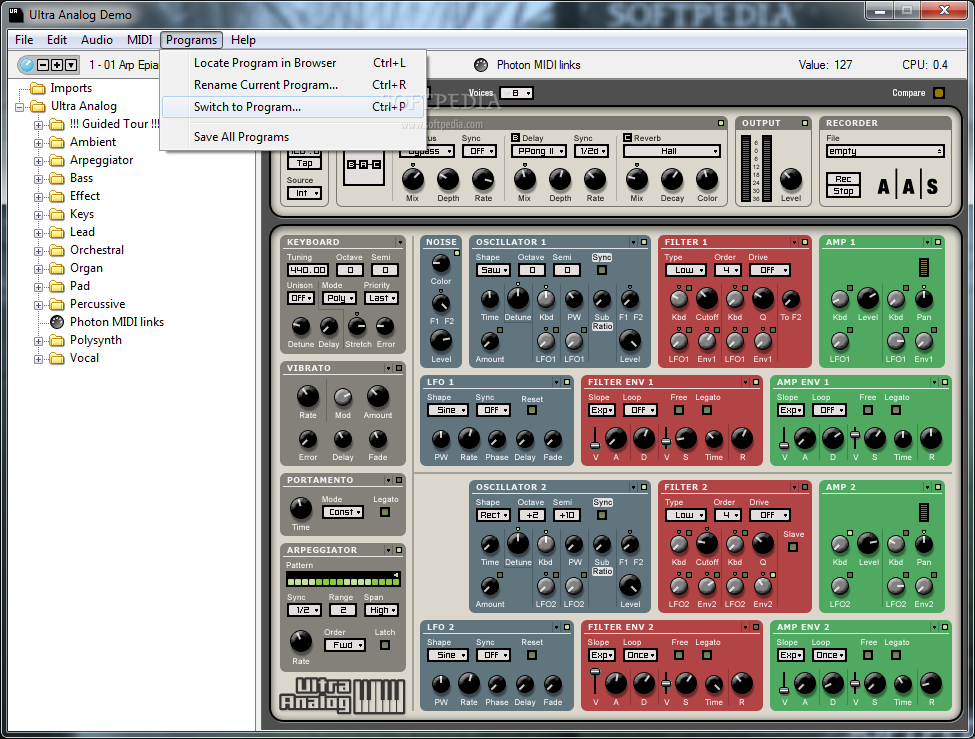Viewport: 975px width, 739px height.
Task: Open the Delay PPong II type dropdown
Action: (x=538, y=151)
